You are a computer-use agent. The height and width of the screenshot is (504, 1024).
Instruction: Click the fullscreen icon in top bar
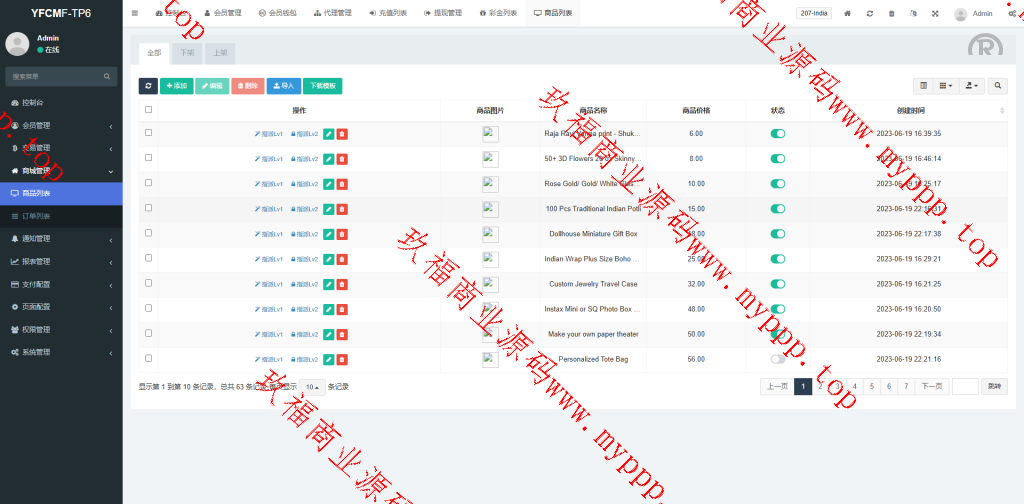(935, 14)
